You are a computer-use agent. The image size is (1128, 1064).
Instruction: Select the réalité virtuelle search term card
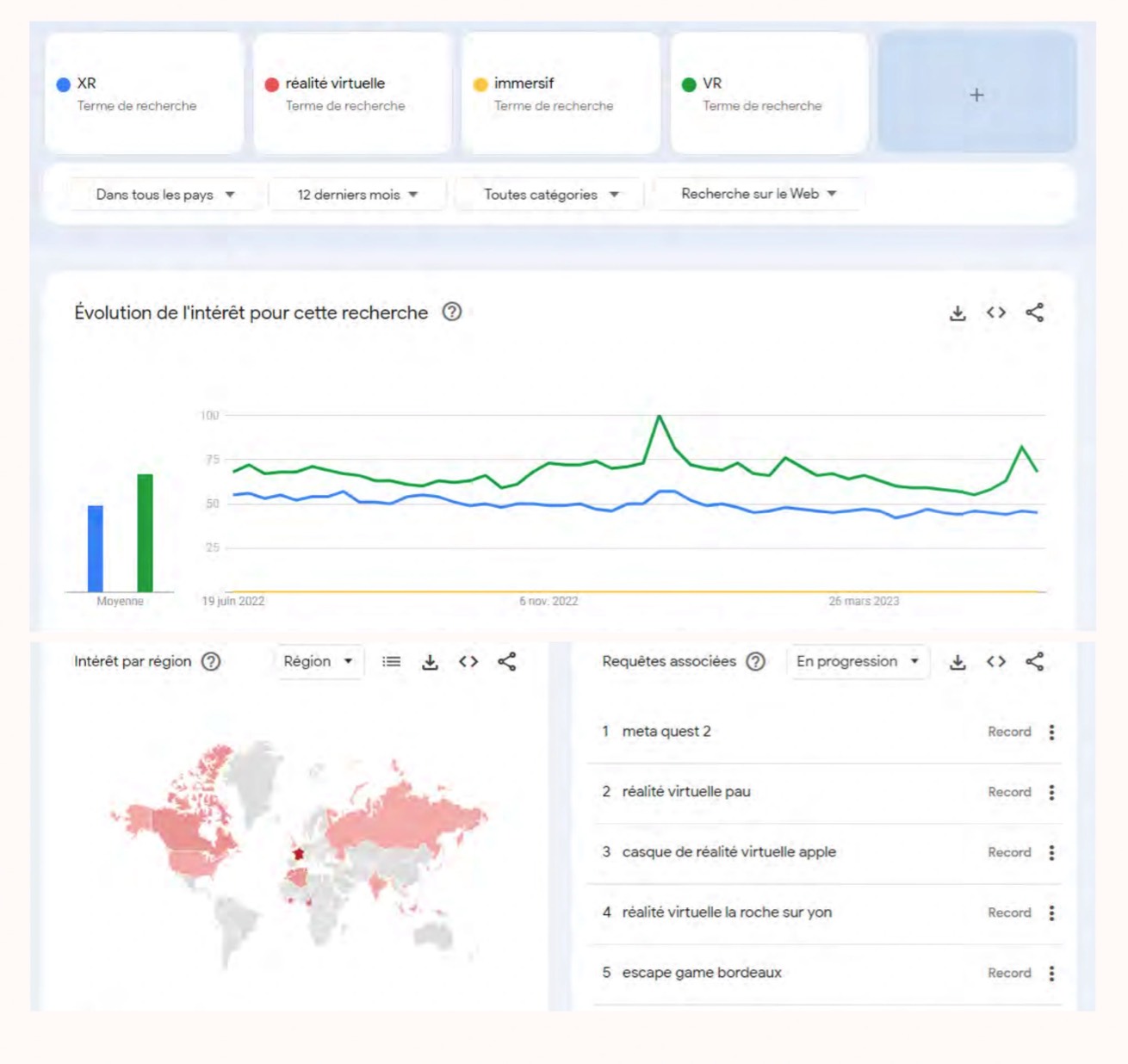point(352,94)
